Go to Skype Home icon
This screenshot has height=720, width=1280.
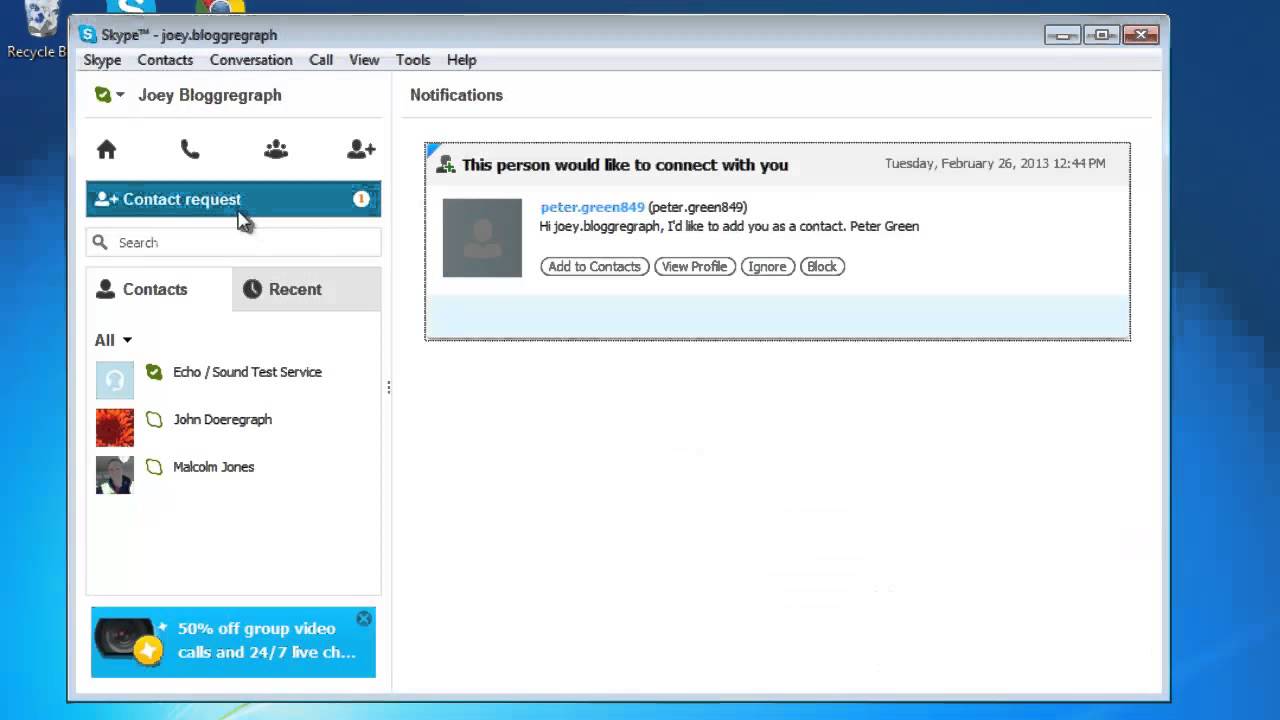click(x=106, y=149)
